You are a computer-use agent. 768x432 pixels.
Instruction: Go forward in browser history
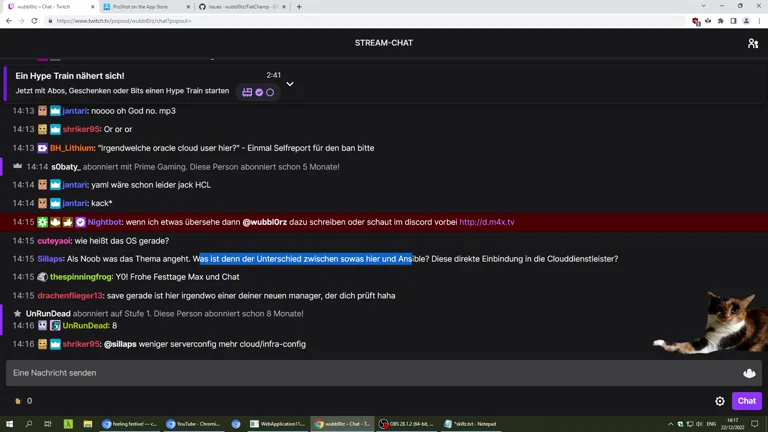coord(21,21)
